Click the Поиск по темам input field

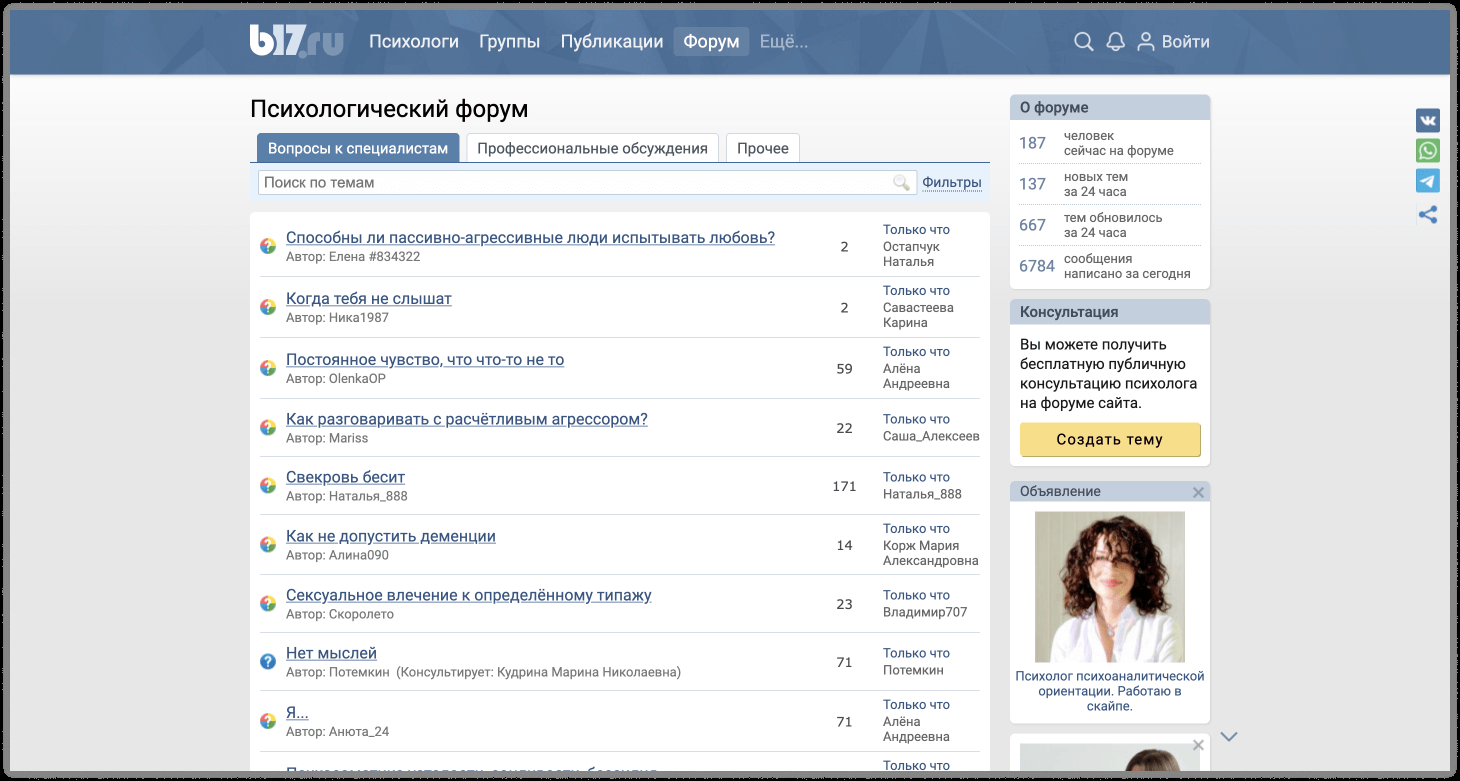[573, 182]
